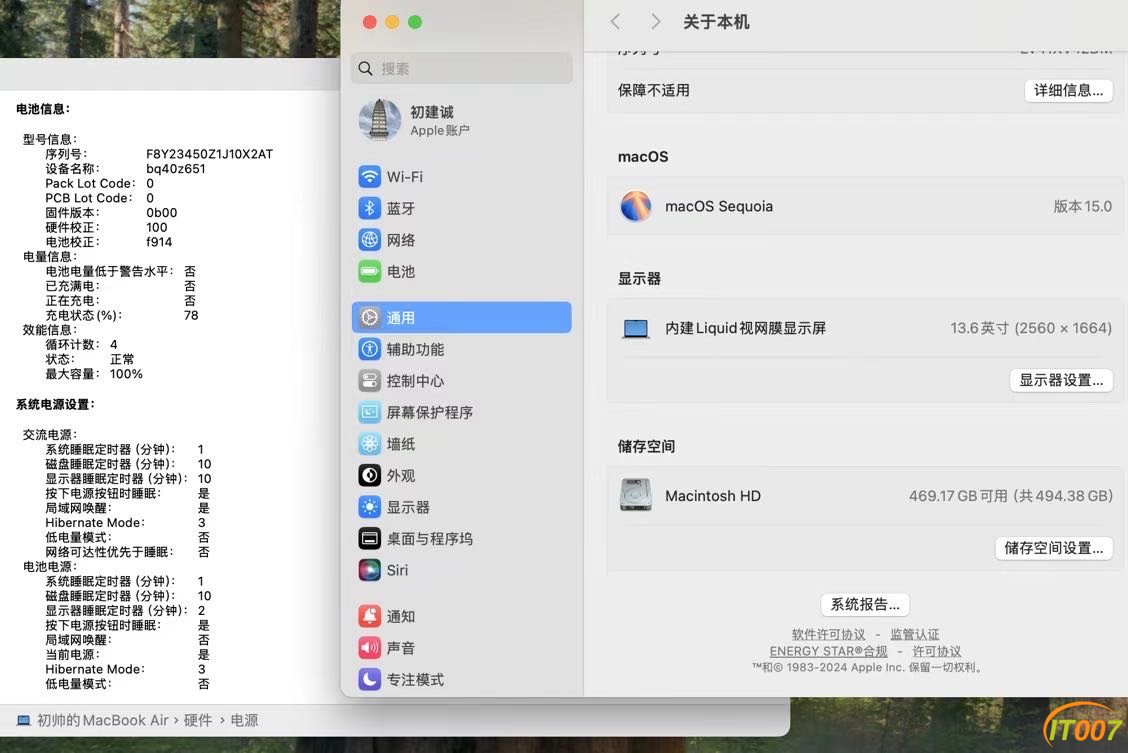Open 储存空间设置… button

coord(1054,548)
